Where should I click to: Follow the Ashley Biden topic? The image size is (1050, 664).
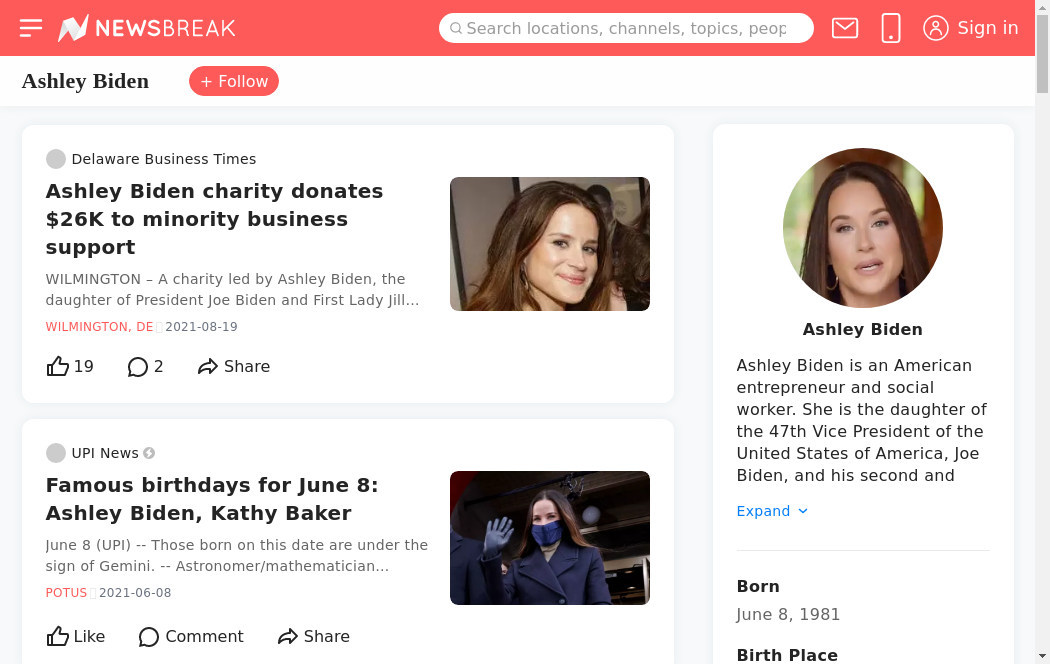pos(234,81)
